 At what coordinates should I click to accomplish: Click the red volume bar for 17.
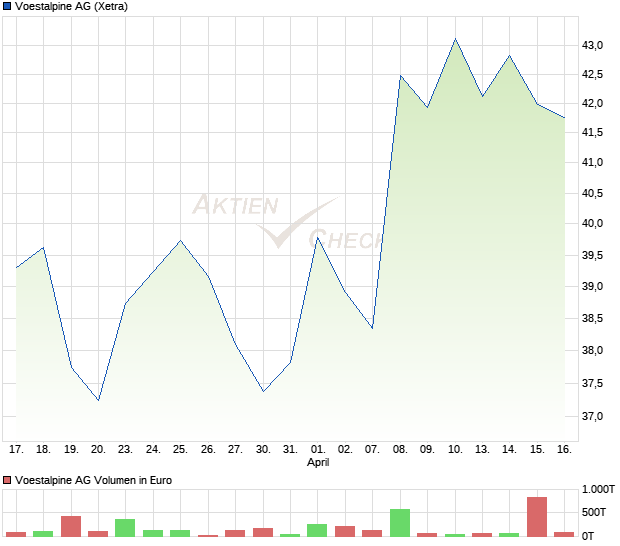coord(16,534)
